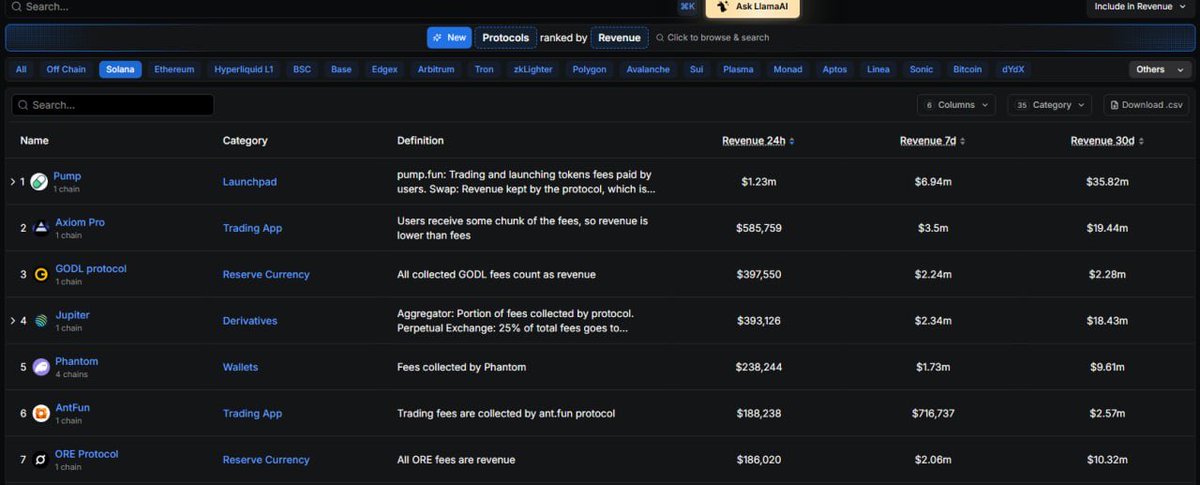
Task: Select the zkLighter chain tab
Action: [x=532, y=70]
